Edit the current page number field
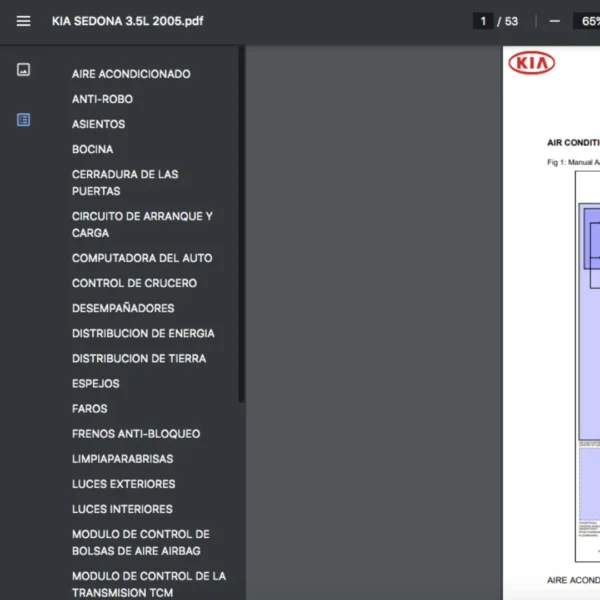600x600 pixels. tap(483, 21)
